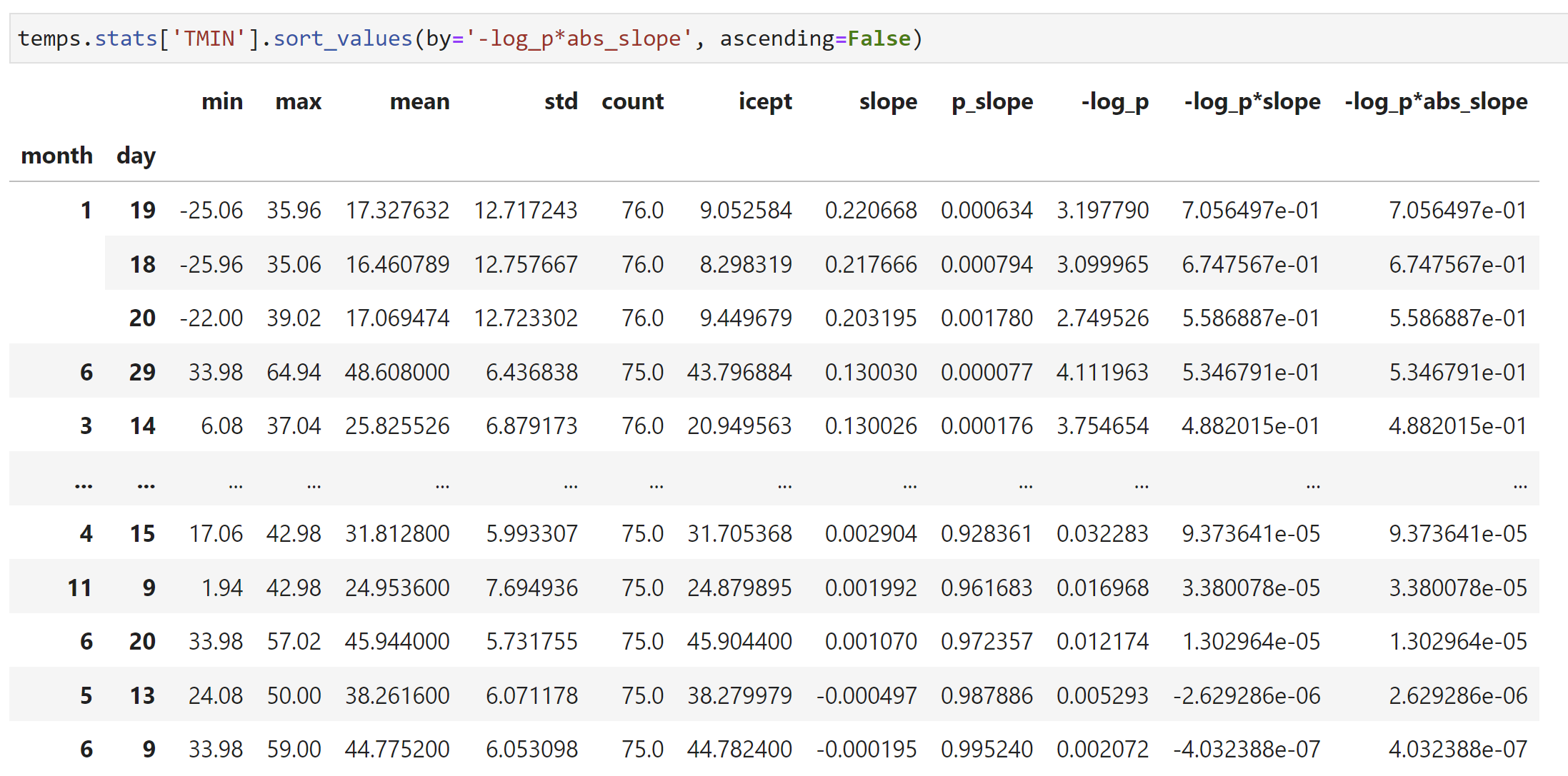Click the 'mean' column header
The height and width of the screenshot is (776, 1568).
(419, 101)
